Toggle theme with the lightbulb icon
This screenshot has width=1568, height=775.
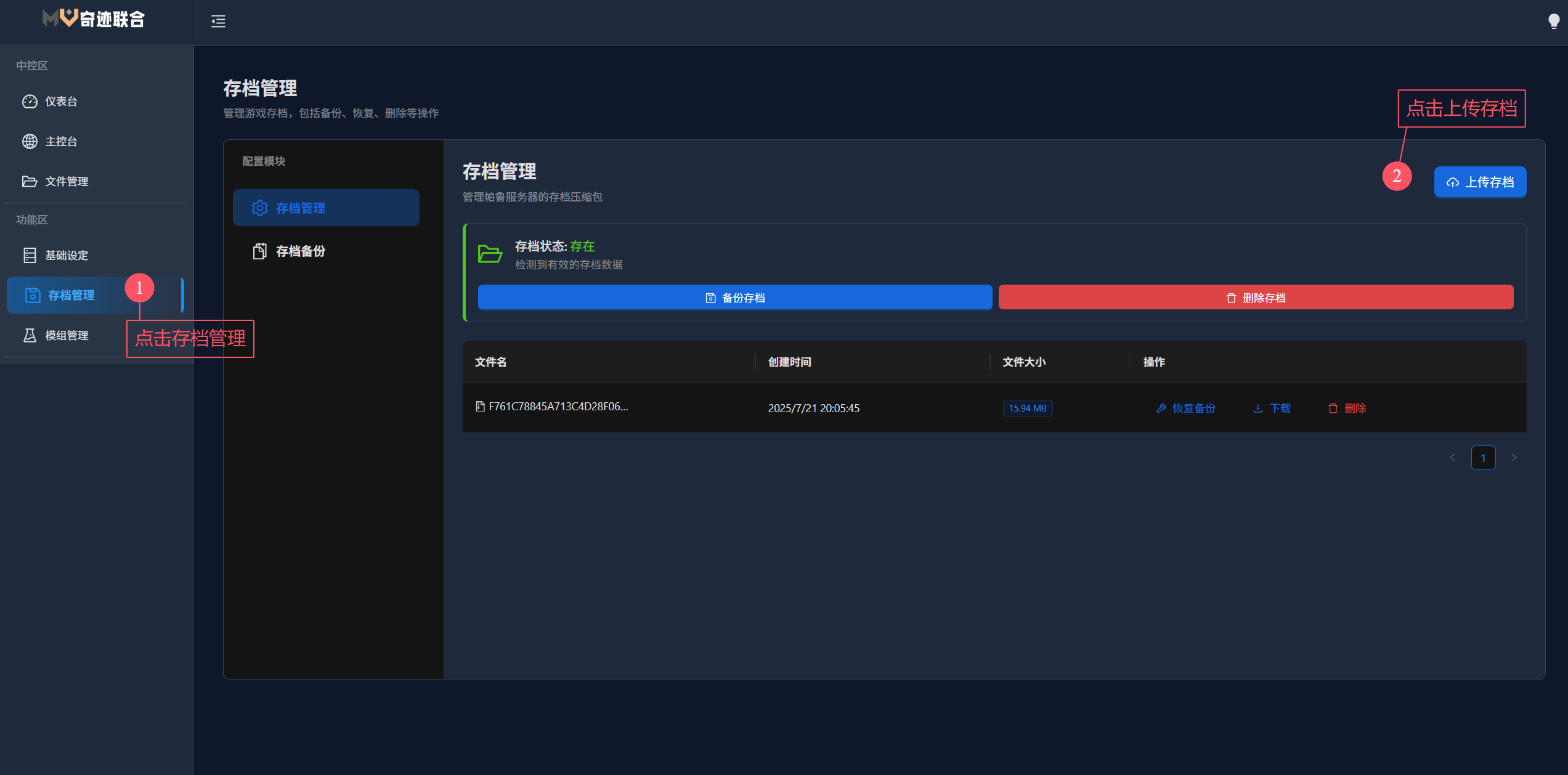click(x=1553, y=22)
